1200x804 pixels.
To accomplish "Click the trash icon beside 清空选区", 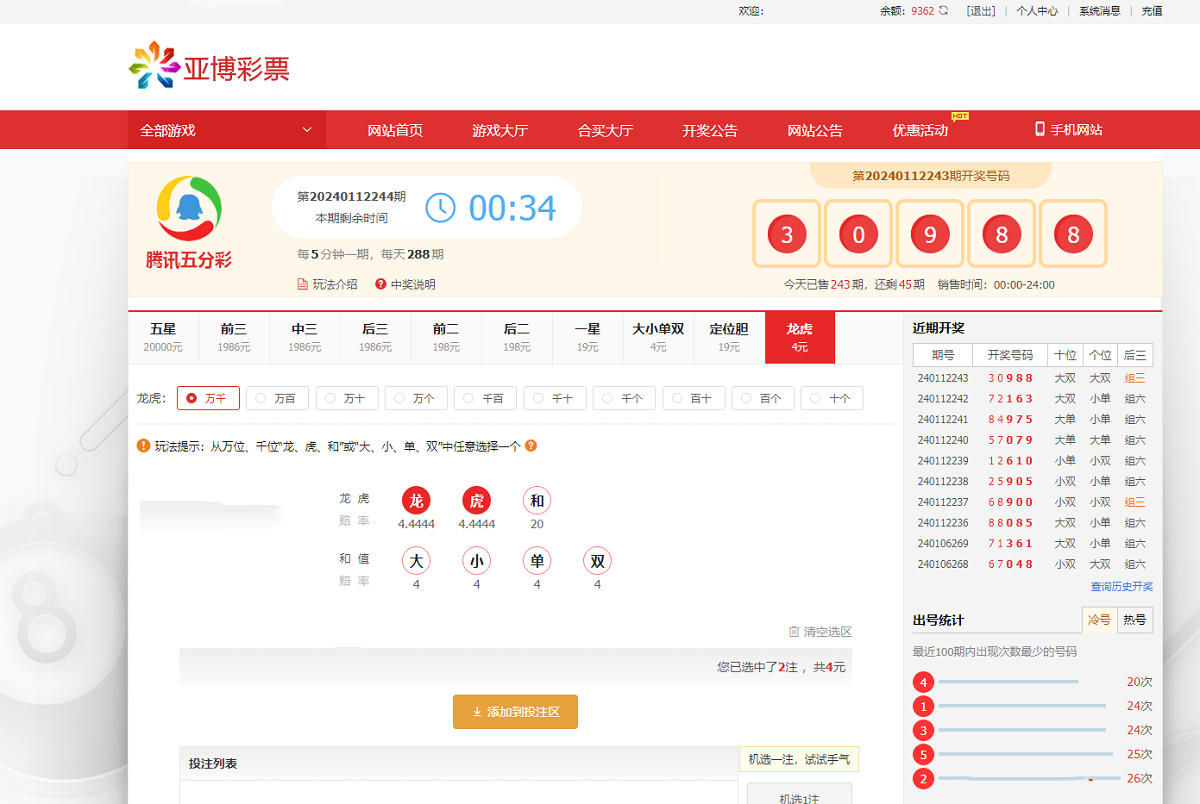I will [794, 631].
